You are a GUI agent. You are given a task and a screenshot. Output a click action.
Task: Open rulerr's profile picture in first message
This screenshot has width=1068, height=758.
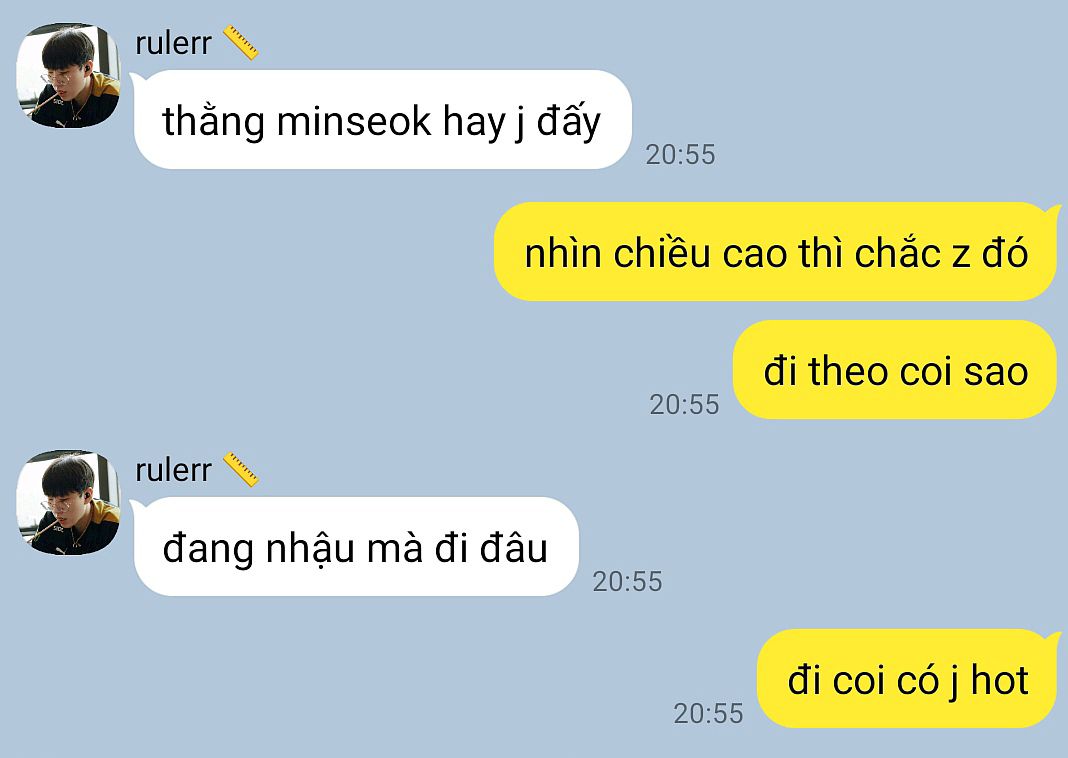[68, 75]
